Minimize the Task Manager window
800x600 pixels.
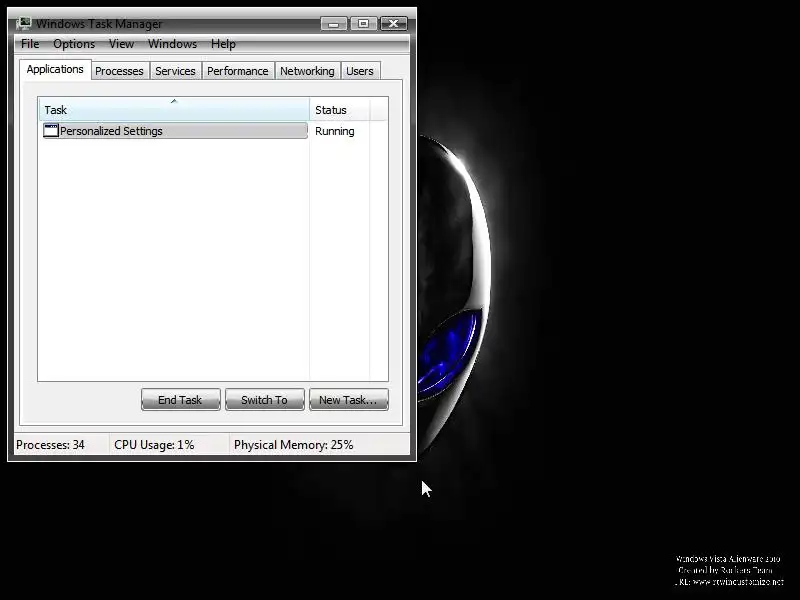click(334, 23)
